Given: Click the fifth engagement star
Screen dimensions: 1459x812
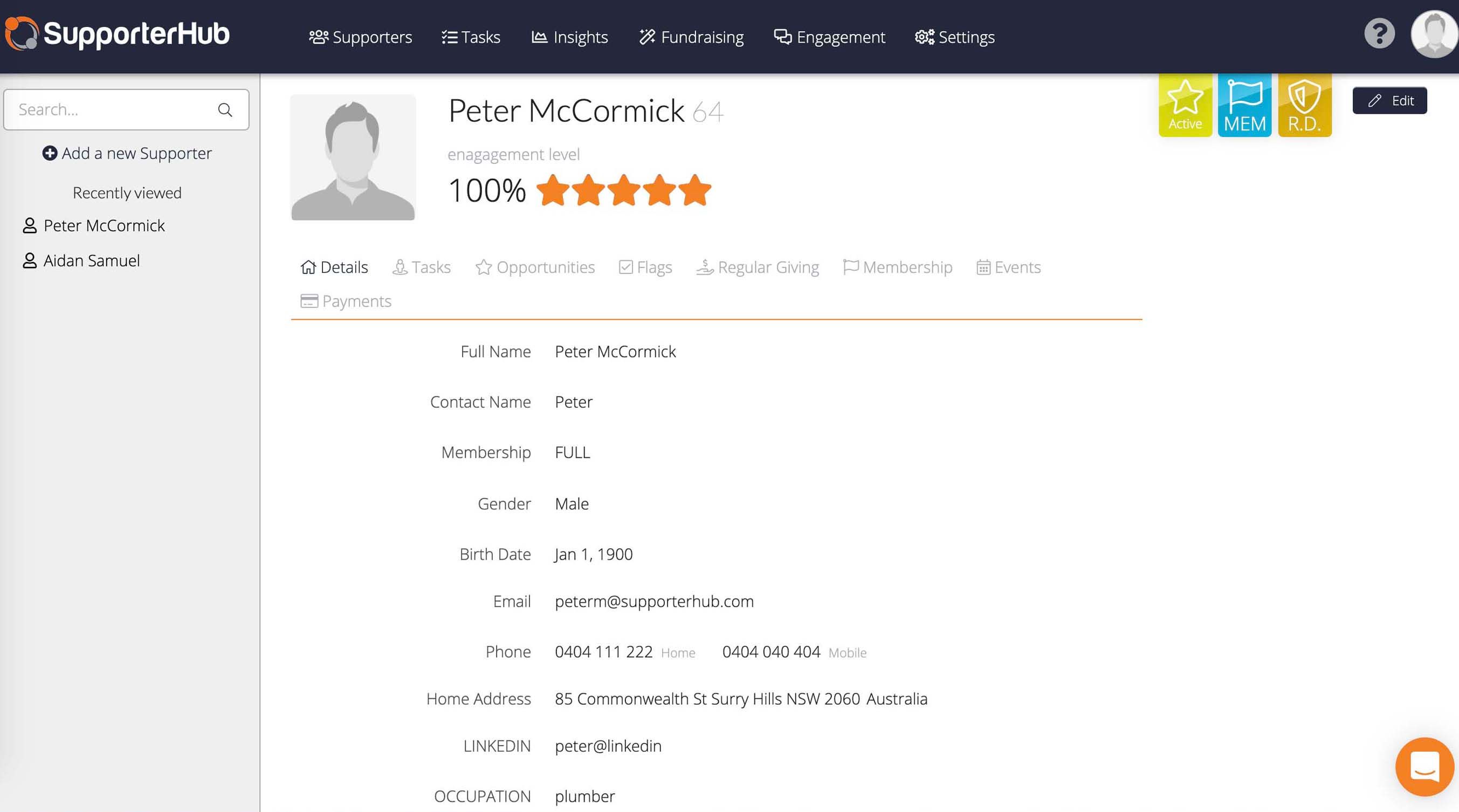Looking at the screenshot, I should [x=695, y=190].
